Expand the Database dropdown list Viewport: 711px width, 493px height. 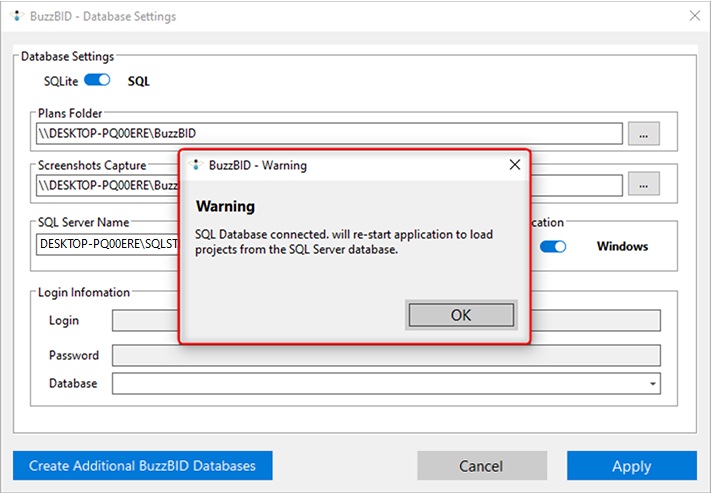(x=653, y=384)
